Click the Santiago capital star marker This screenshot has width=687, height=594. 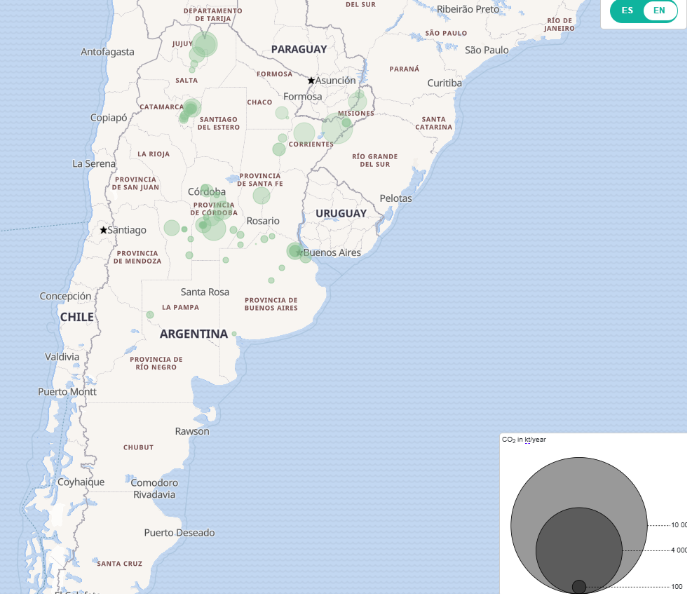tap(103, 230)
